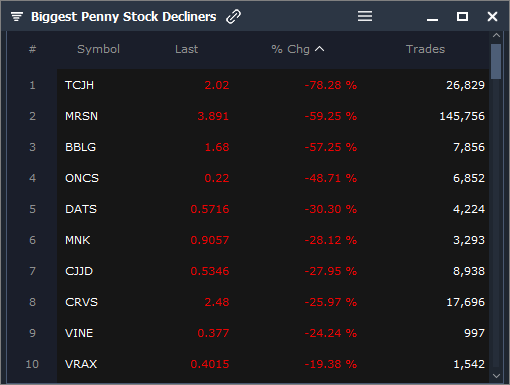Select the CRVS stock row
The image size is (510, 385).
[273, 302]
